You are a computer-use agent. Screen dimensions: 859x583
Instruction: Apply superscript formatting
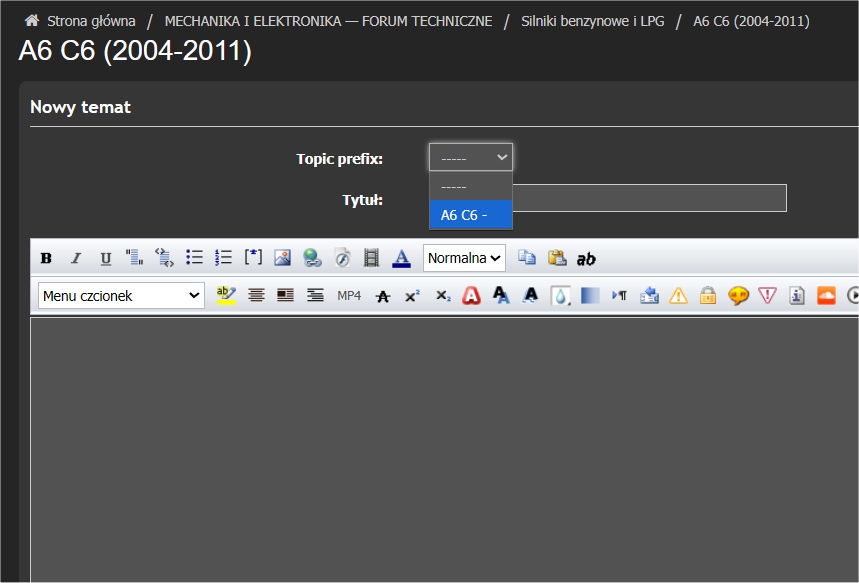(413, 296)
